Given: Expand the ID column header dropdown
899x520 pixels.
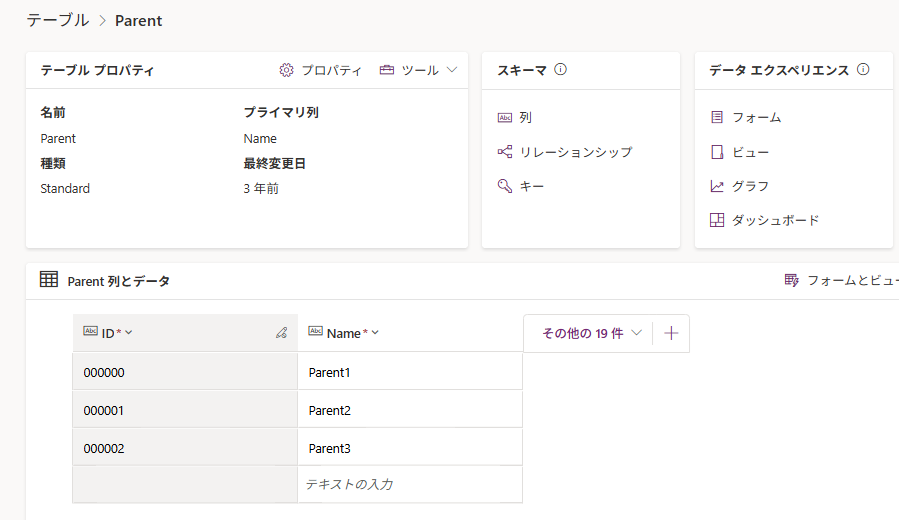Looking at the screenshot, I should click(129, 333).
